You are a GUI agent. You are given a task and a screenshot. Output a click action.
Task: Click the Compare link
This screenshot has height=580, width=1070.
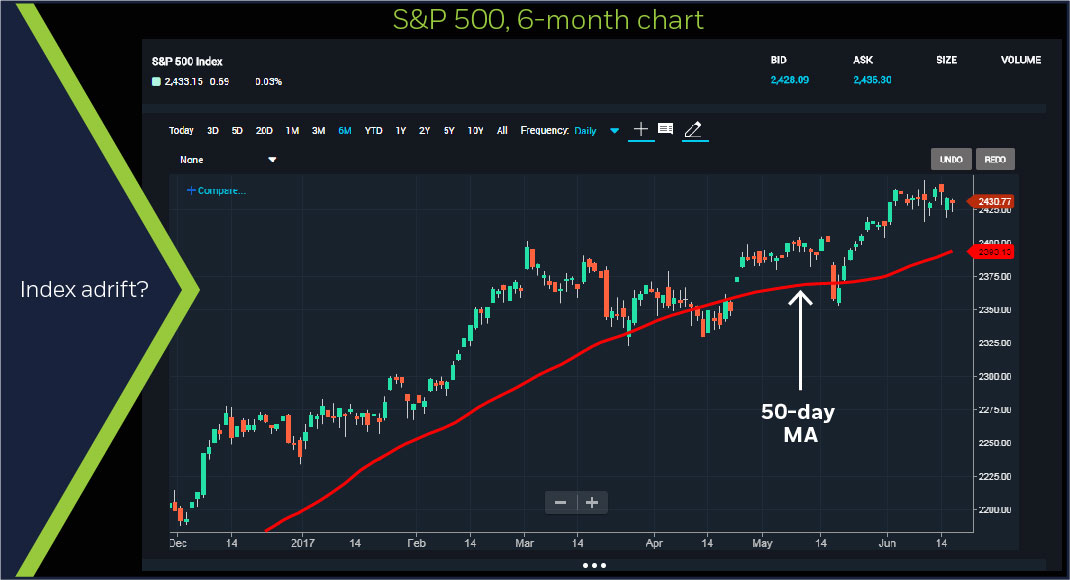point(216,190)
